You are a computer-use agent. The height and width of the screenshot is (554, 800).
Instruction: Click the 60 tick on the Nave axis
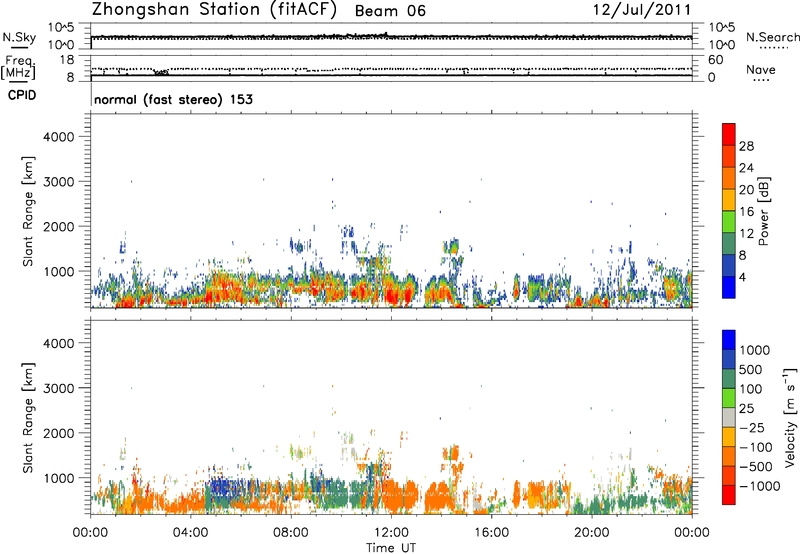point(715,60)
